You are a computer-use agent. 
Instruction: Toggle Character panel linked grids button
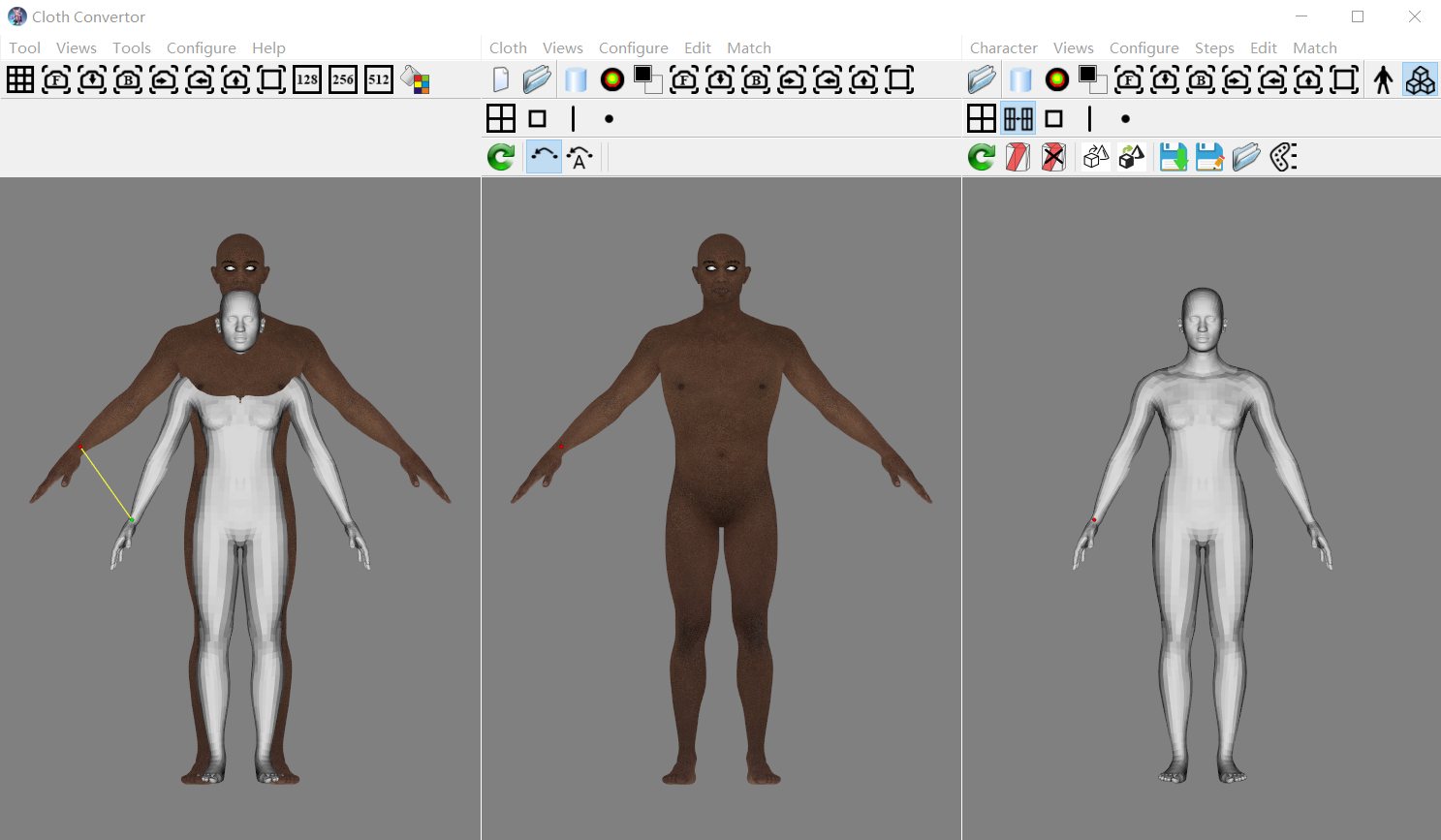1018,118
